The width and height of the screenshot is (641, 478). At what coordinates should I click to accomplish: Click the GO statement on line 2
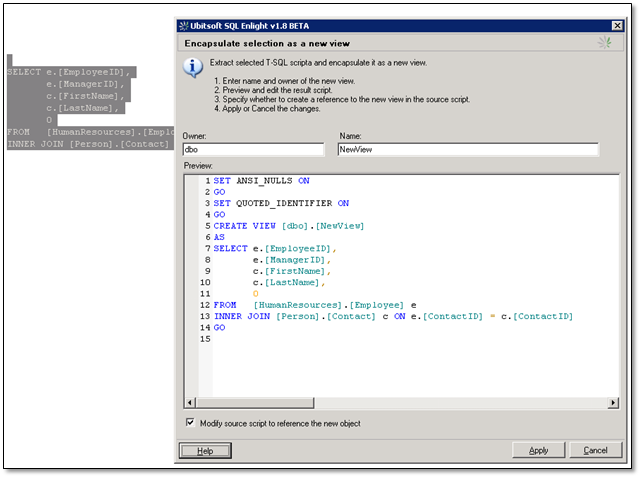click(220, 192)
